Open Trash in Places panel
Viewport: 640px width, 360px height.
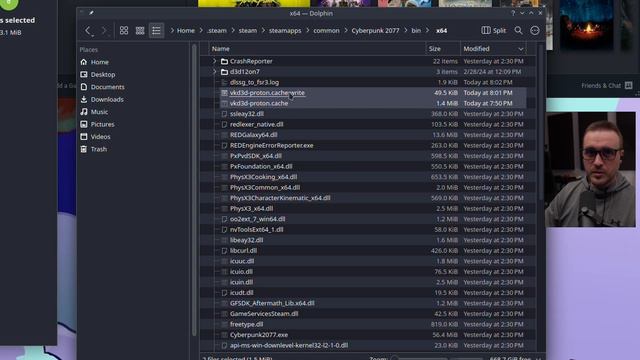99,149
